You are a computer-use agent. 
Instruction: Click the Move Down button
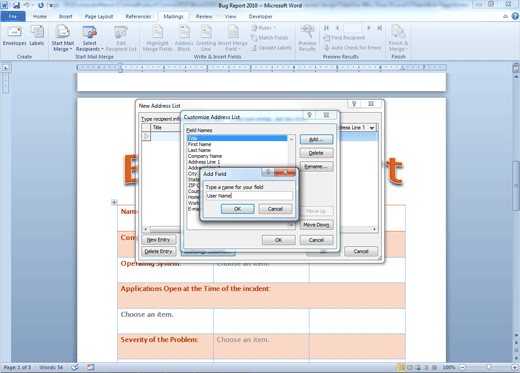[x=316, y=225]
